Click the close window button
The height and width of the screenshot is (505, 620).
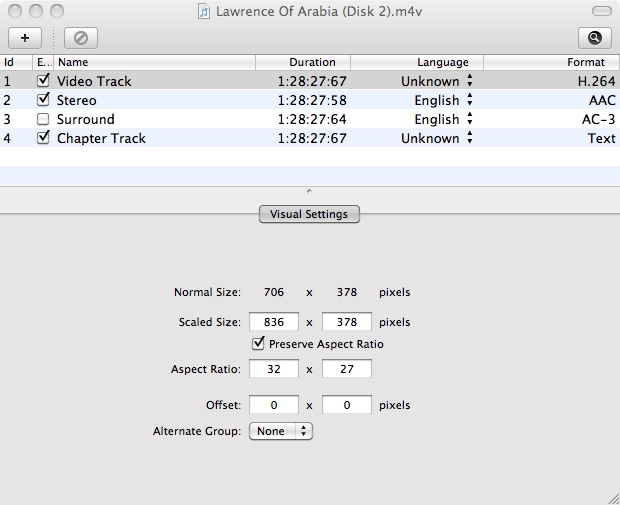[x=15, y=11]
